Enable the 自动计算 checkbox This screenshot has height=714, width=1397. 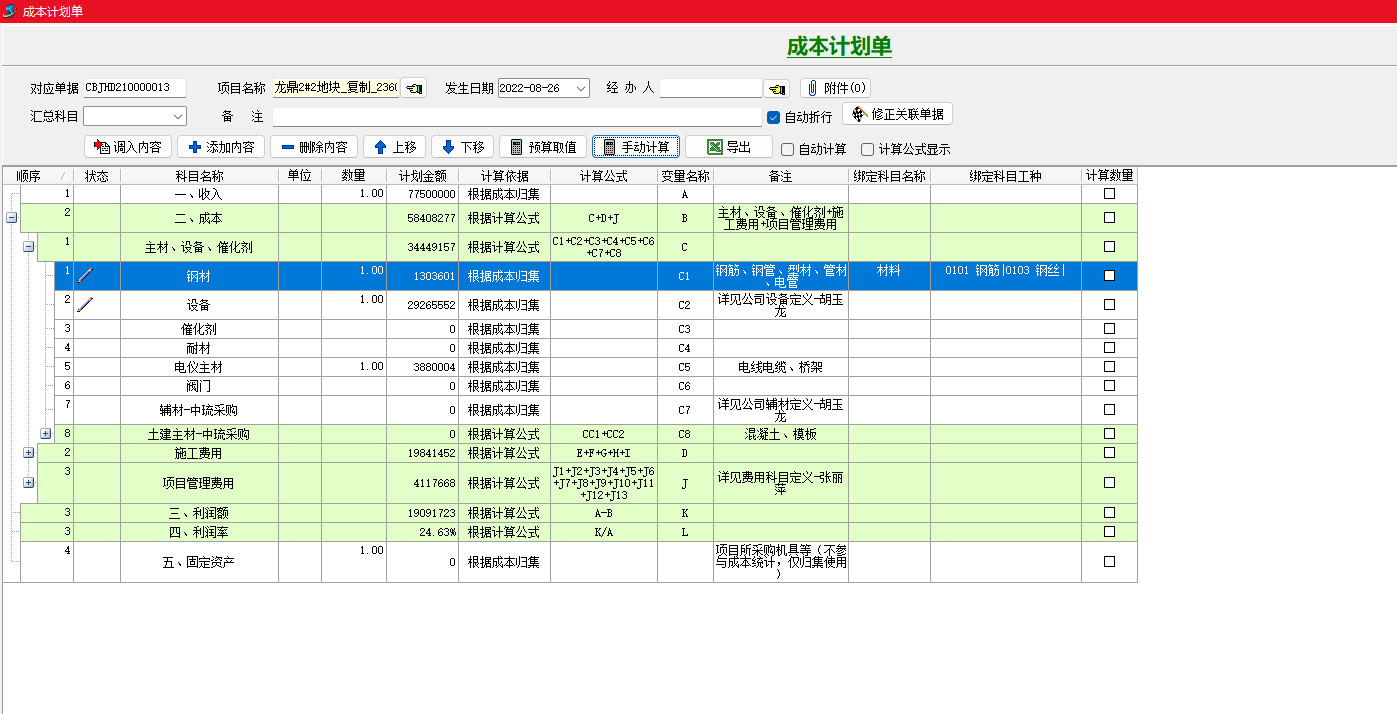[x=788, y=150]
